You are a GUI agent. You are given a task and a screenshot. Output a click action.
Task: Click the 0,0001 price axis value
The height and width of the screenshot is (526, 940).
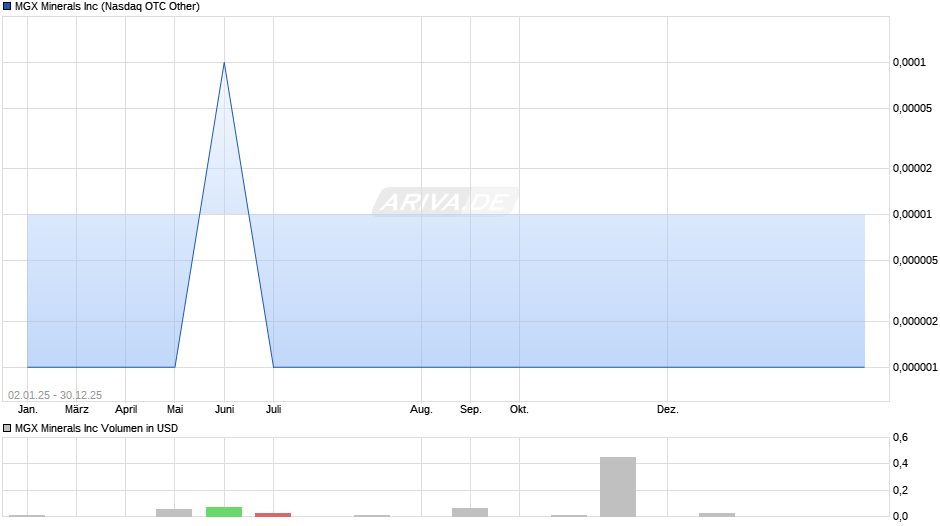909,62
